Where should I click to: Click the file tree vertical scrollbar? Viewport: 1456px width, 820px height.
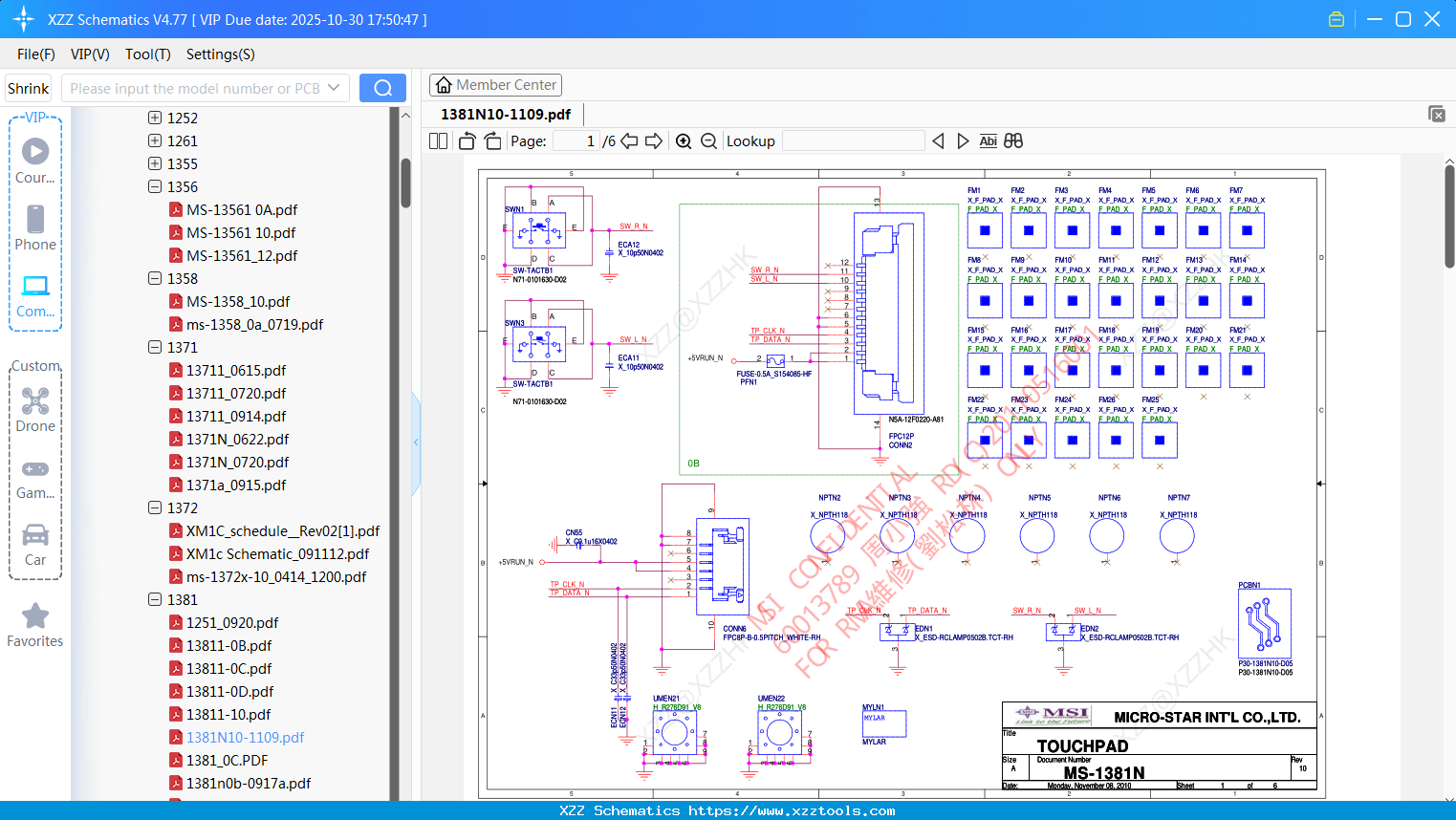405,182
